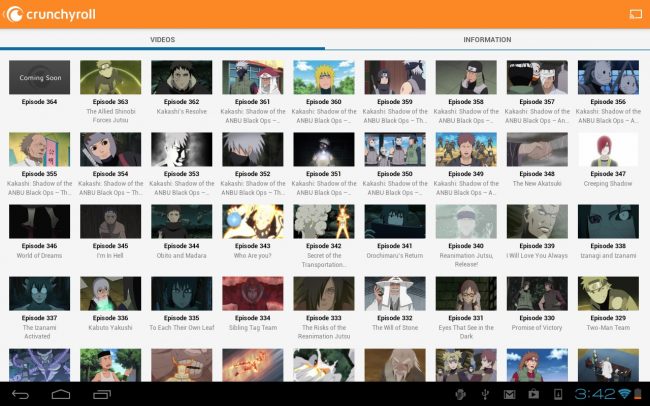Tap the battery status icon
Screen dimensions: 650x406
(x=638, y=394)
